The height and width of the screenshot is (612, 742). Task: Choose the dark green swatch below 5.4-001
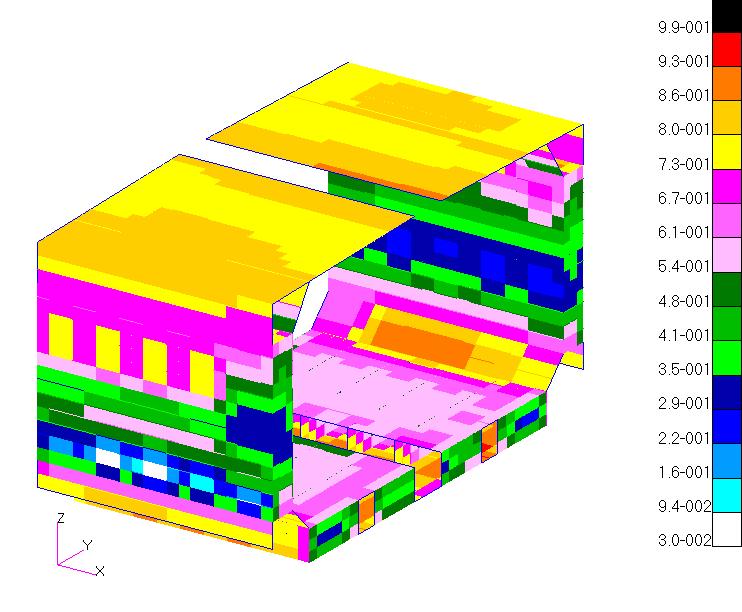tap(727, 284)
